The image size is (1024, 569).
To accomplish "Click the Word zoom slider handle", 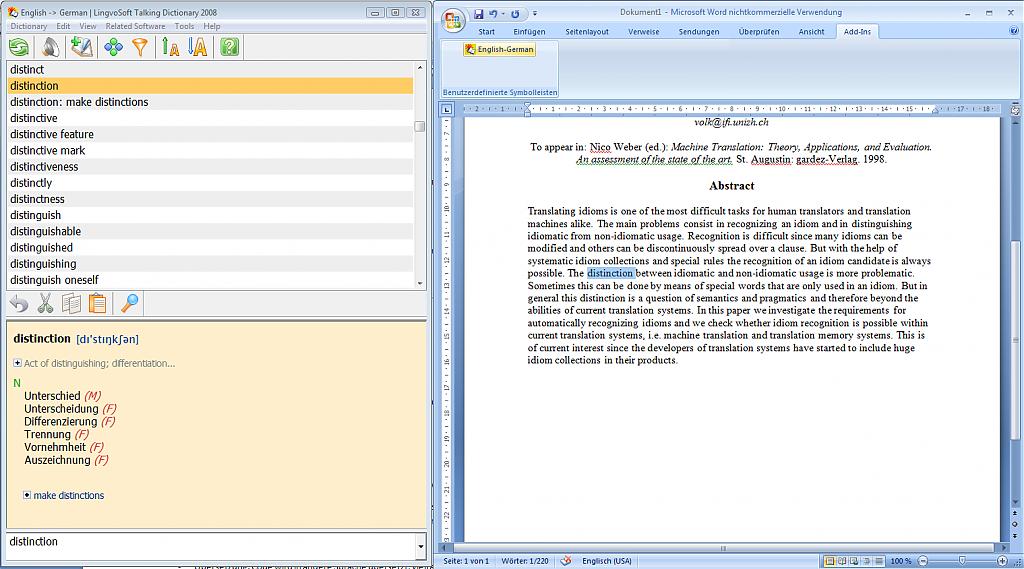I will [962, 561].
